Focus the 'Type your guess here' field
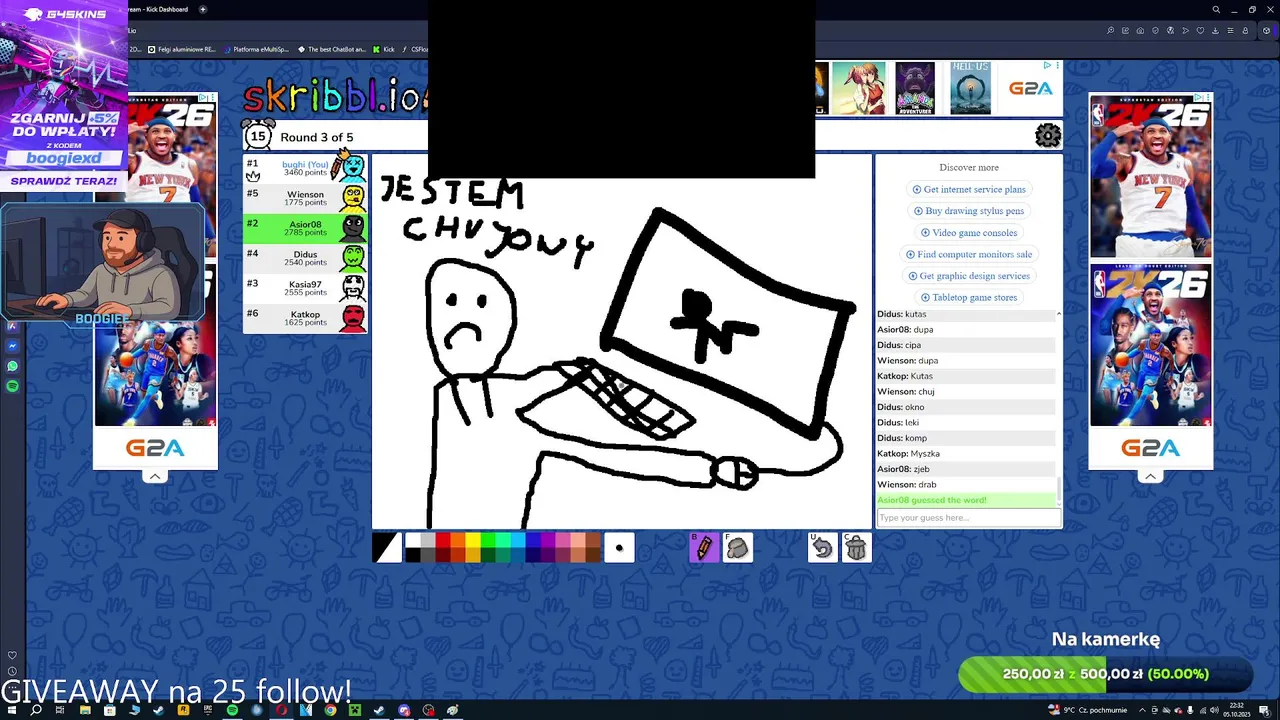 pos(968,517)
